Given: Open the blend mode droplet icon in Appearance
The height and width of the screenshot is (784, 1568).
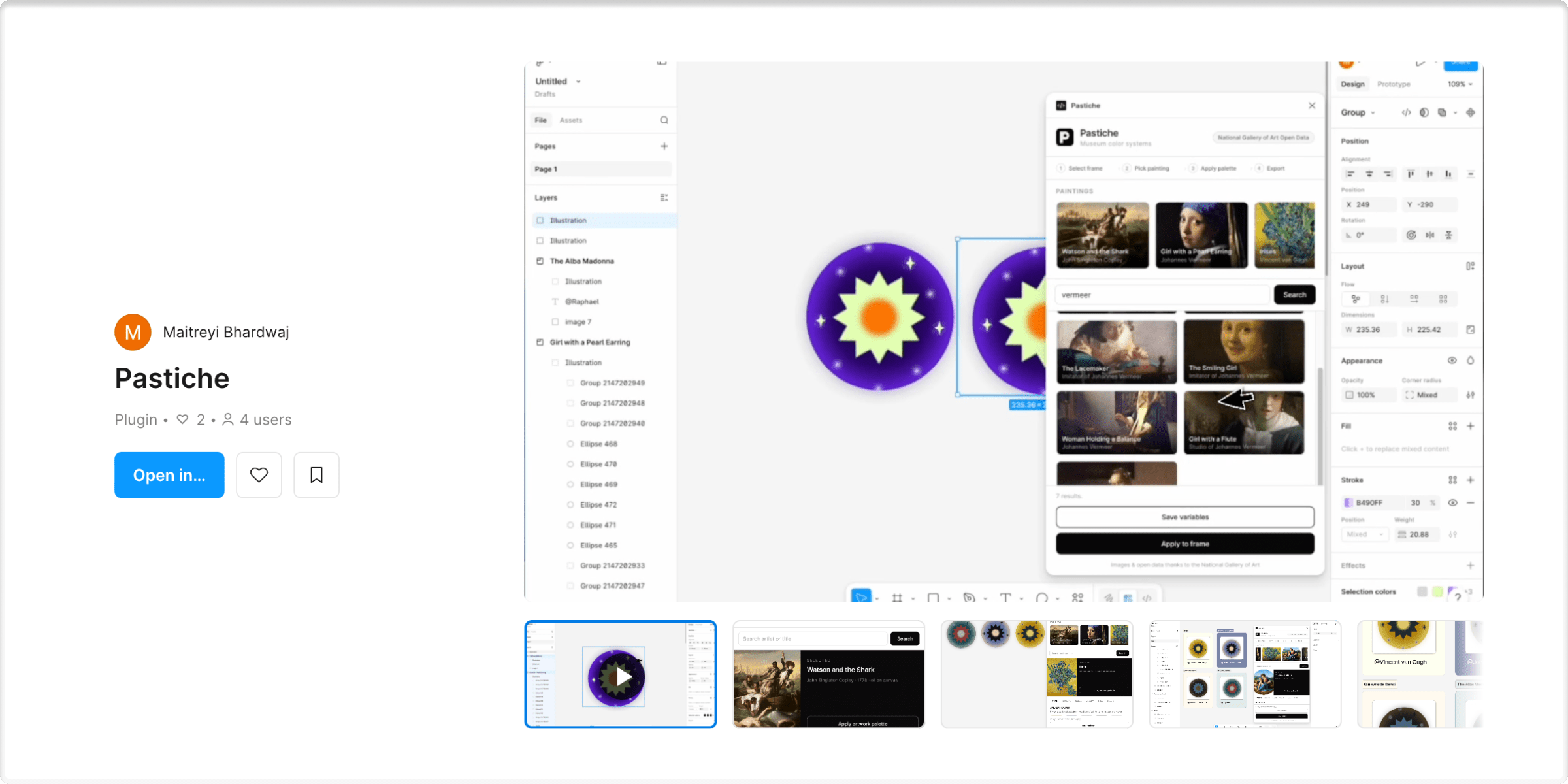Looking at the screenshot, I should 1470,361.
